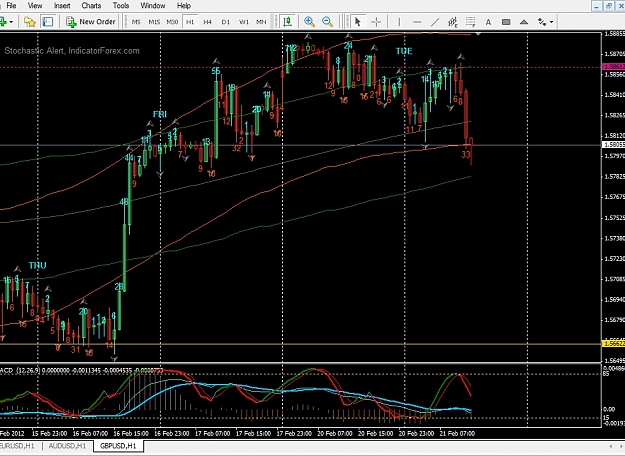Click the '16 Feb 15:00' time label

(131, 433)
